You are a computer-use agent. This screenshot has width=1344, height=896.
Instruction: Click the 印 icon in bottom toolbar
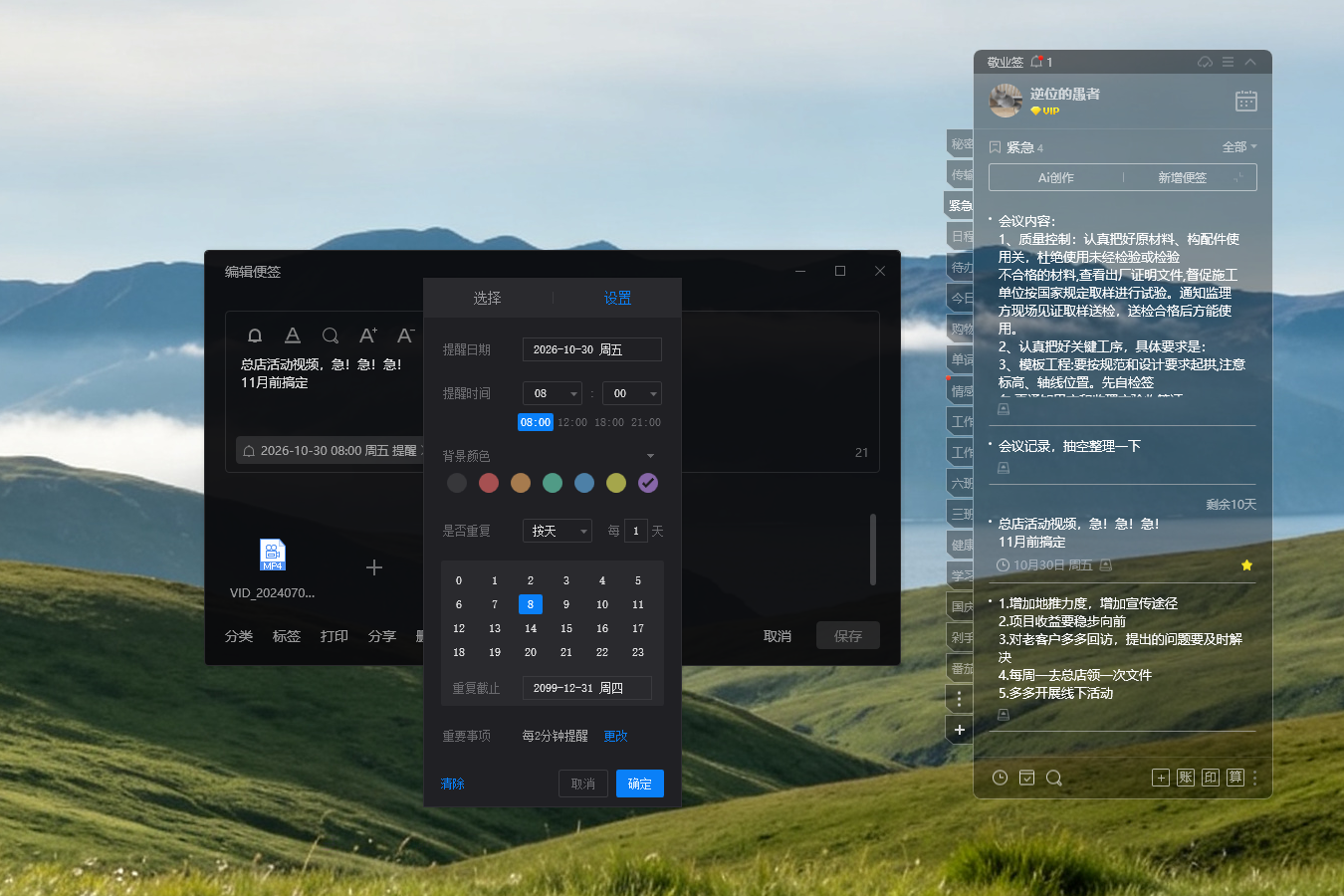1211,778
